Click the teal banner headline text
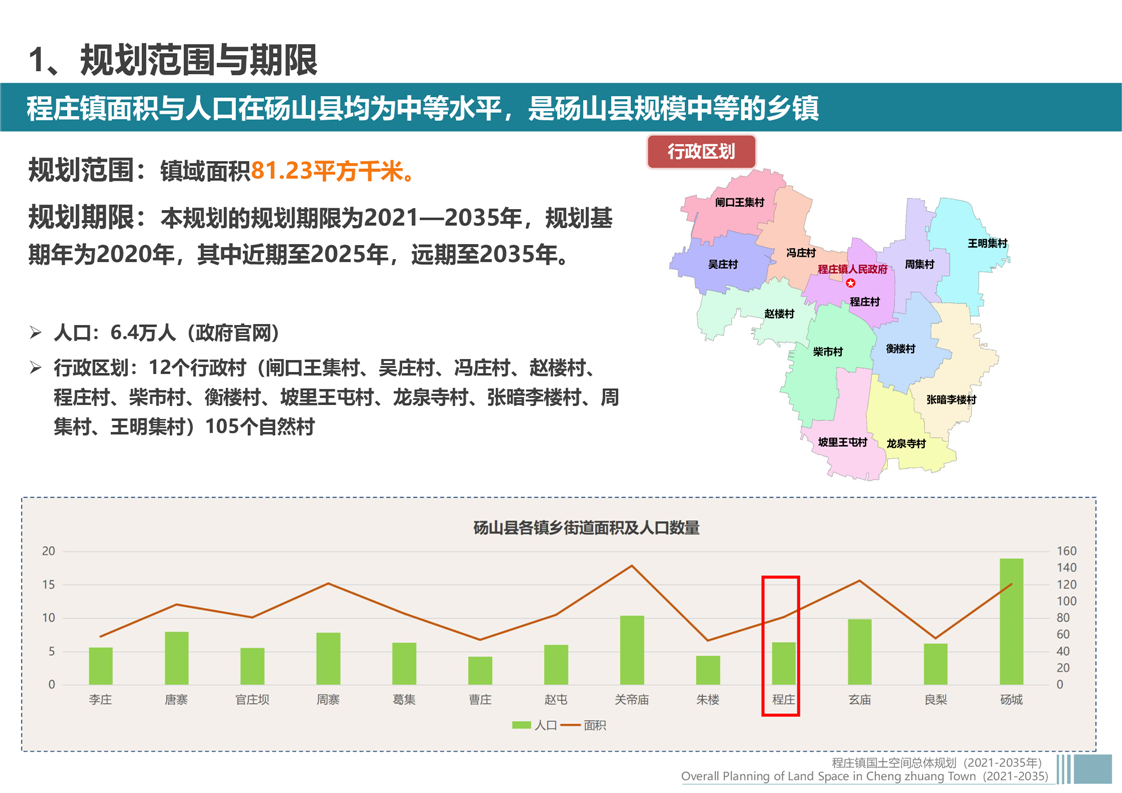Image resolution: width=1122 pixels, height=793 pixels. [x=423, y=108]
